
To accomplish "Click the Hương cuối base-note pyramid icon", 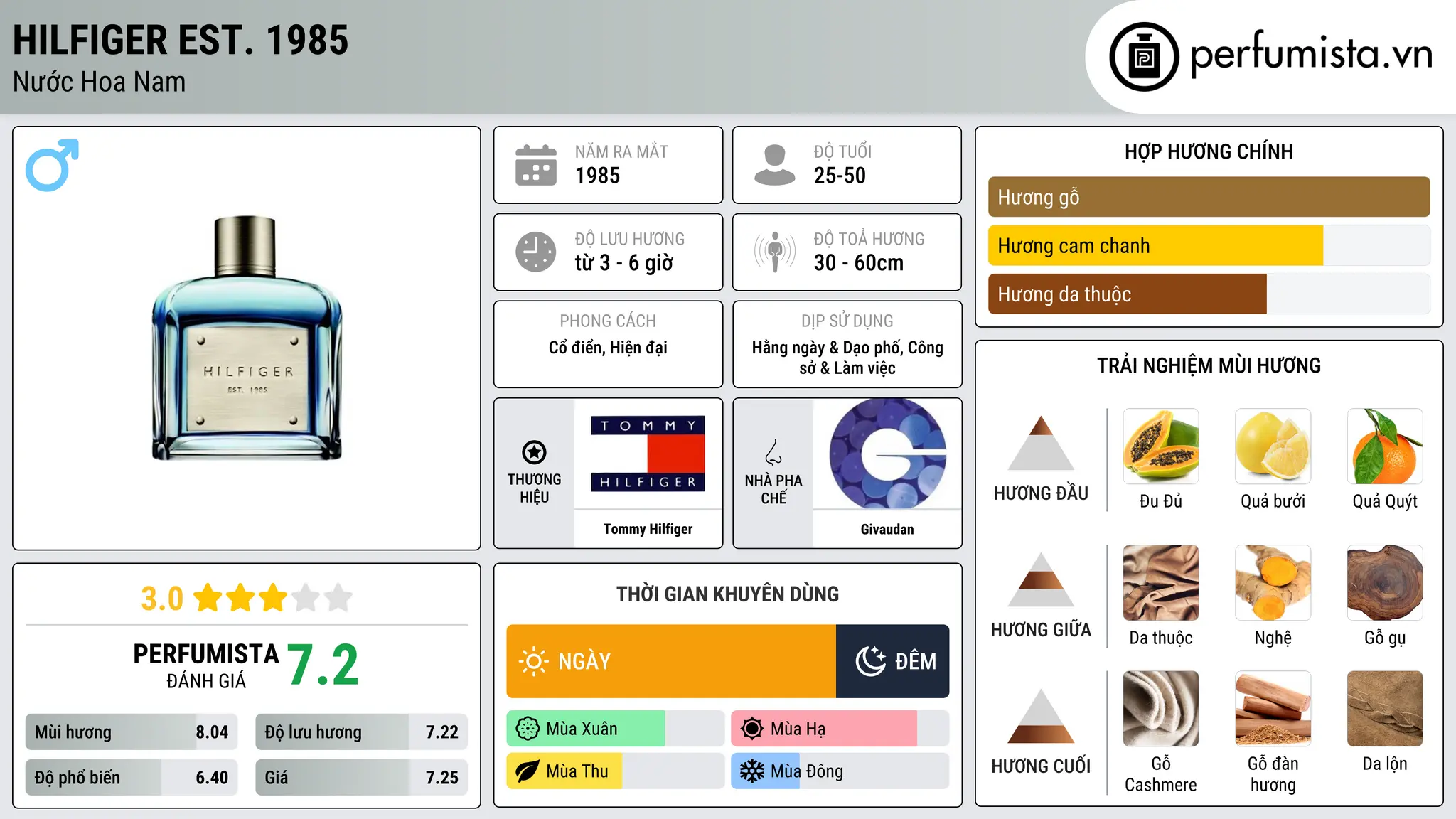I will click(1041, 716).
